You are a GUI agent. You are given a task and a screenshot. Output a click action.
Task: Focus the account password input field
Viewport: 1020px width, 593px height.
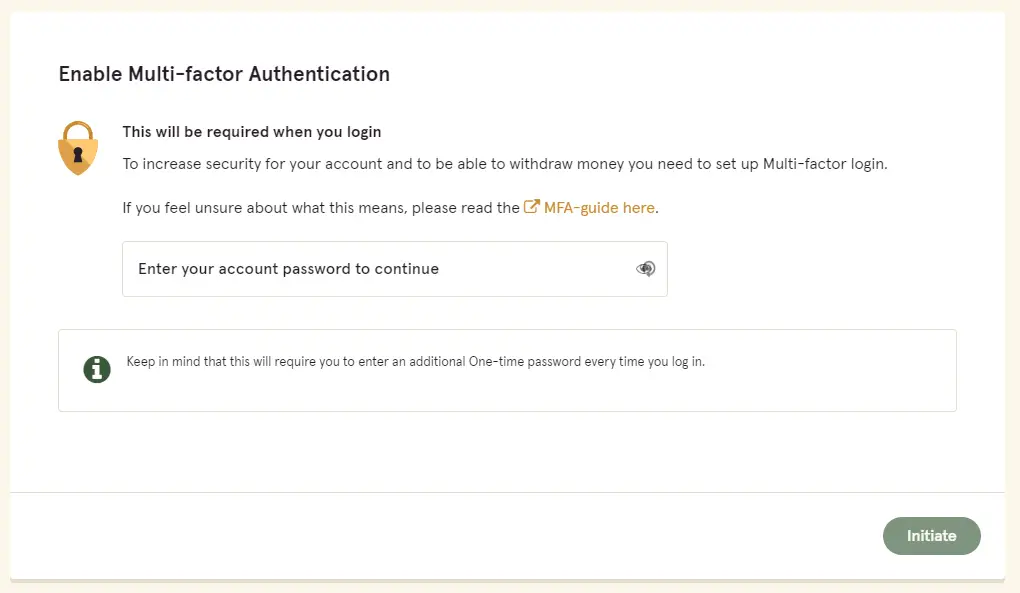coord(395,269)
